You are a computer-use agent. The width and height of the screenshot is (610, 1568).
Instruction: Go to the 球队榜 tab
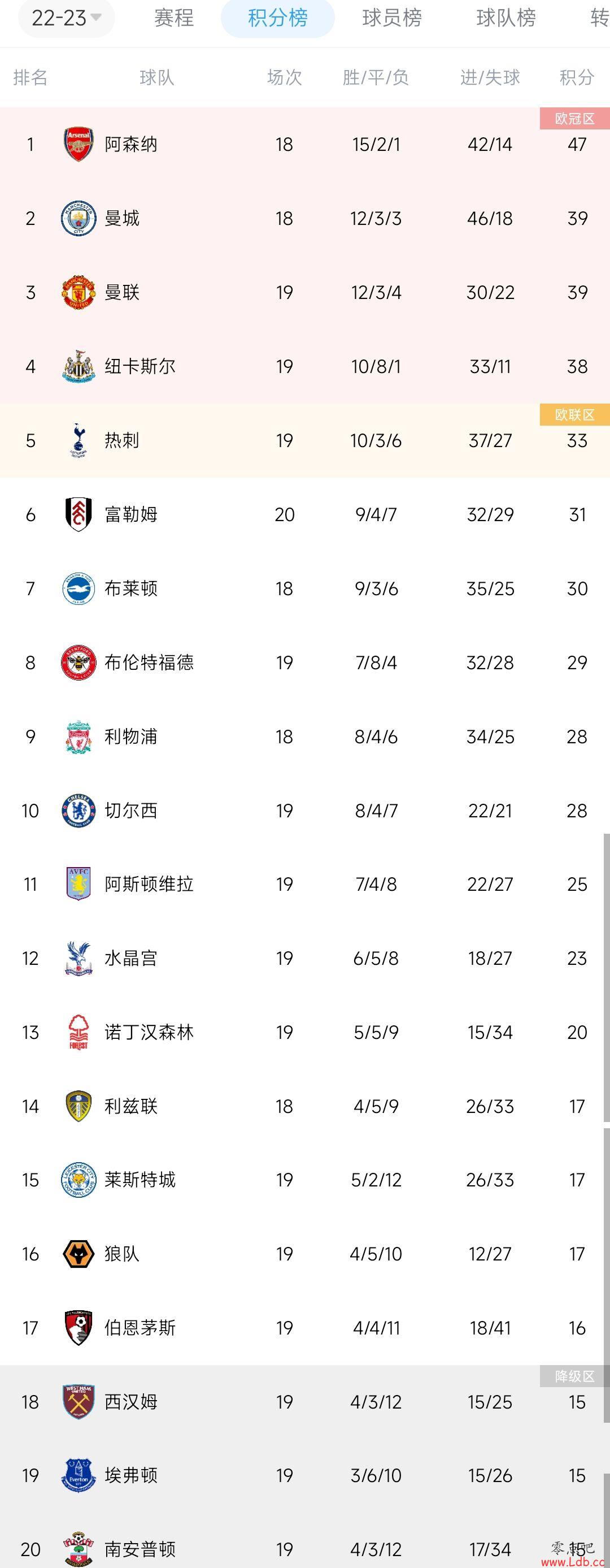tap(506, 18)
